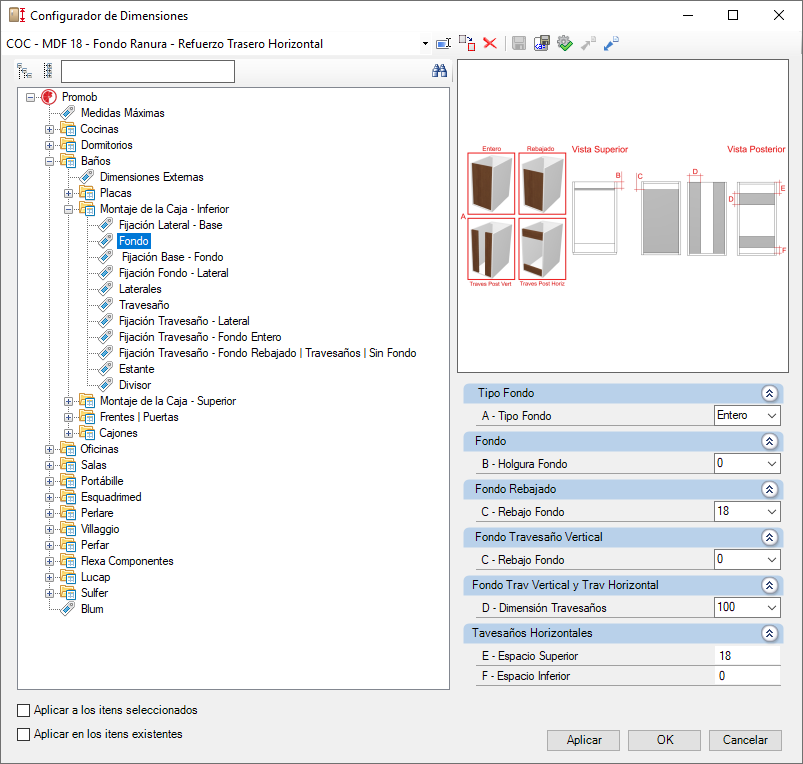This screenshot has width=803, height=764.
Task: Select Fijación Travesaño - Fondo Entero item
Action: click(x=200, y=337)
